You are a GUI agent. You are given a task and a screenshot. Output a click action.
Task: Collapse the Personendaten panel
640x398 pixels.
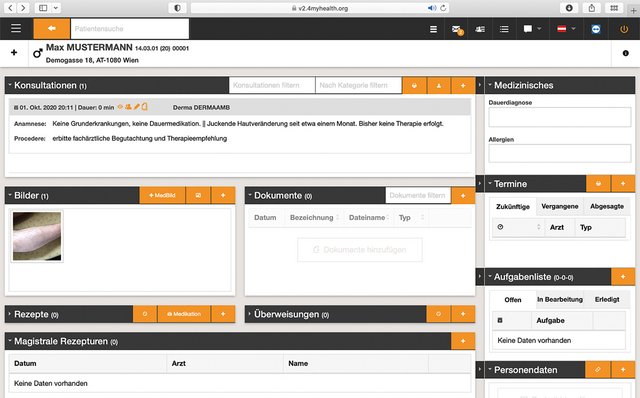[490, 369]
